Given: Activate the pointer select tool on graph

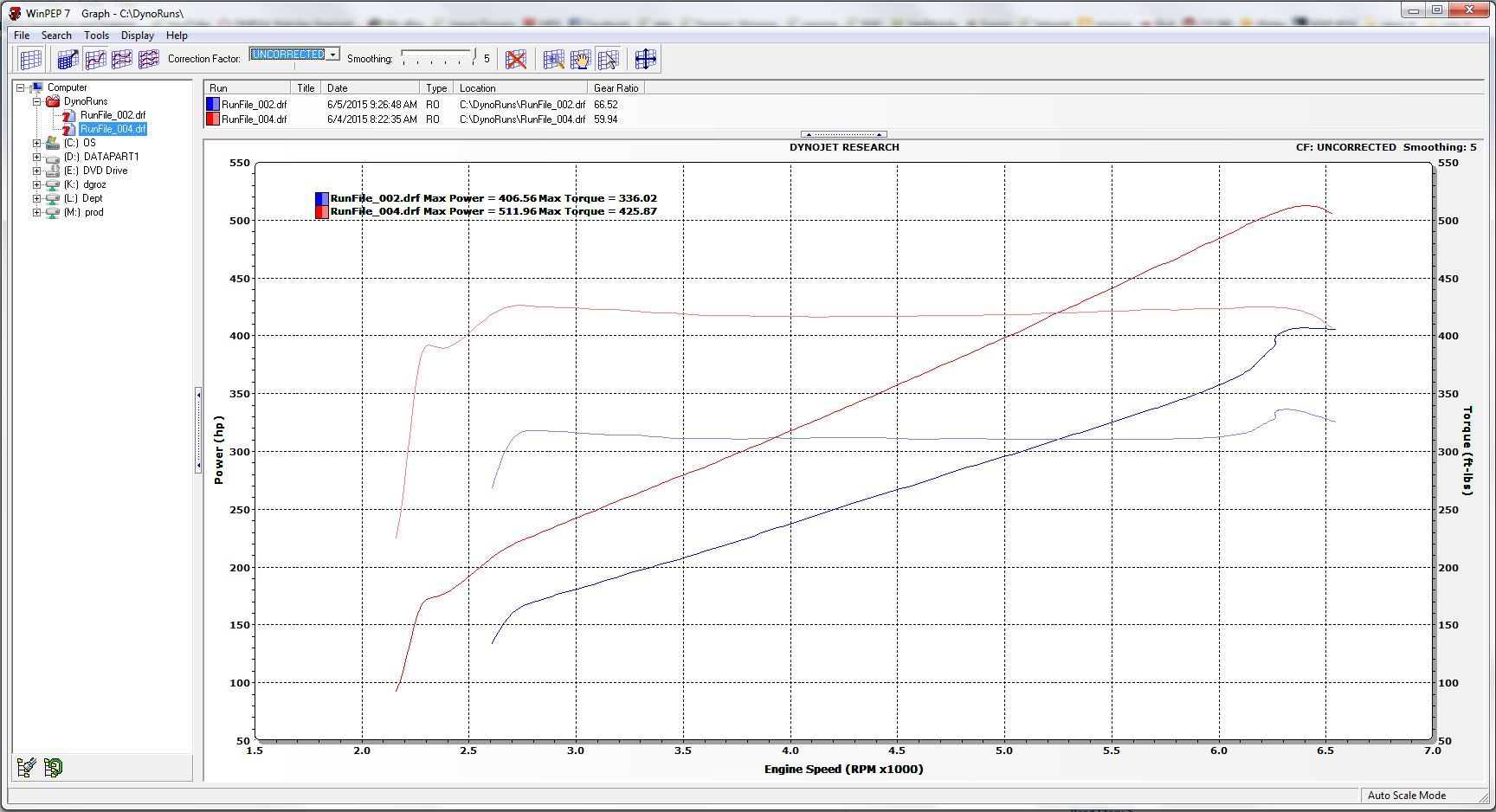Looking at the screenshot, I should [608, 59].
